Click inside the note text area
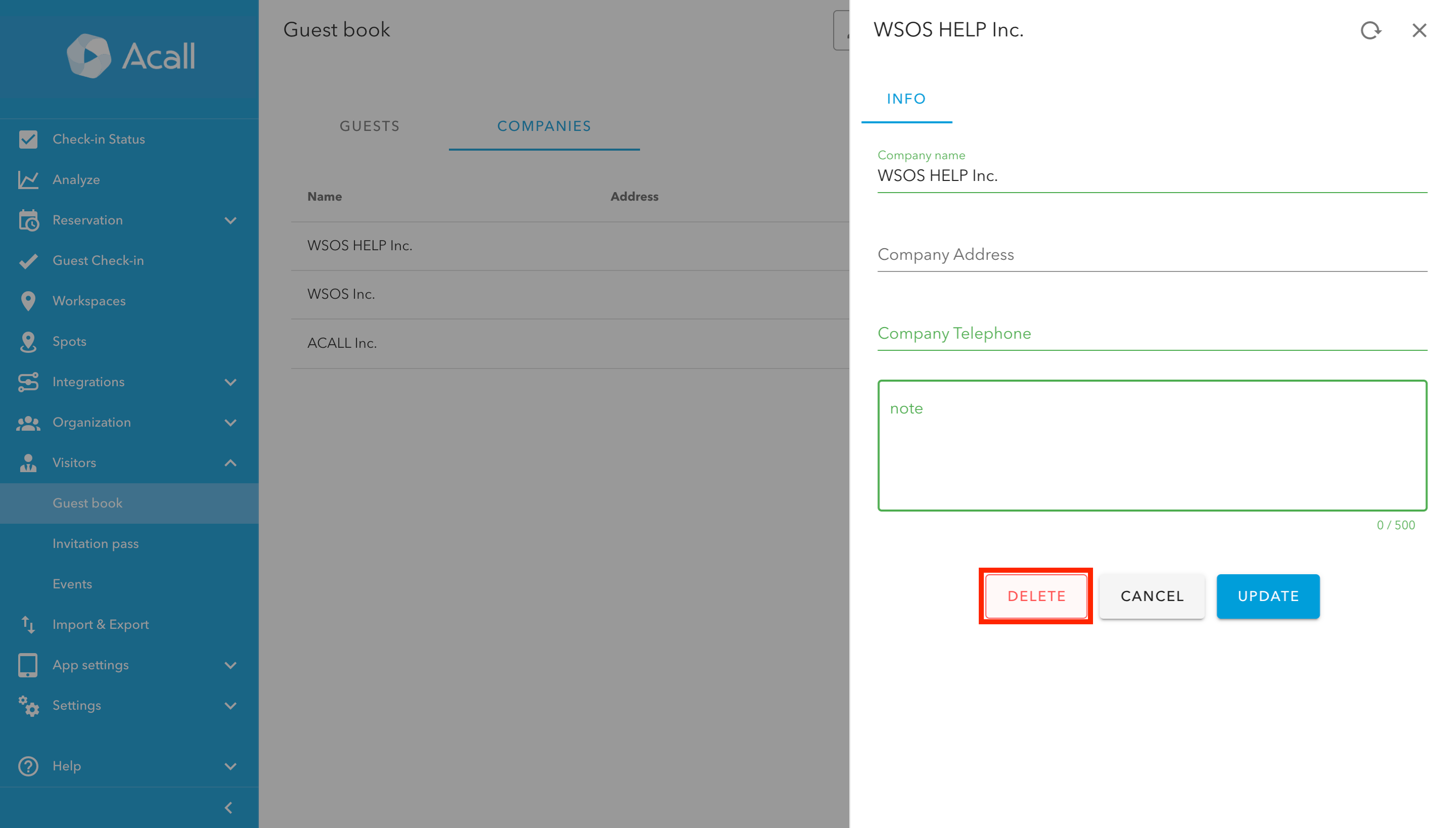Image resolution: width=1456 pixels, height=828 pixels. pos(1152,445)
